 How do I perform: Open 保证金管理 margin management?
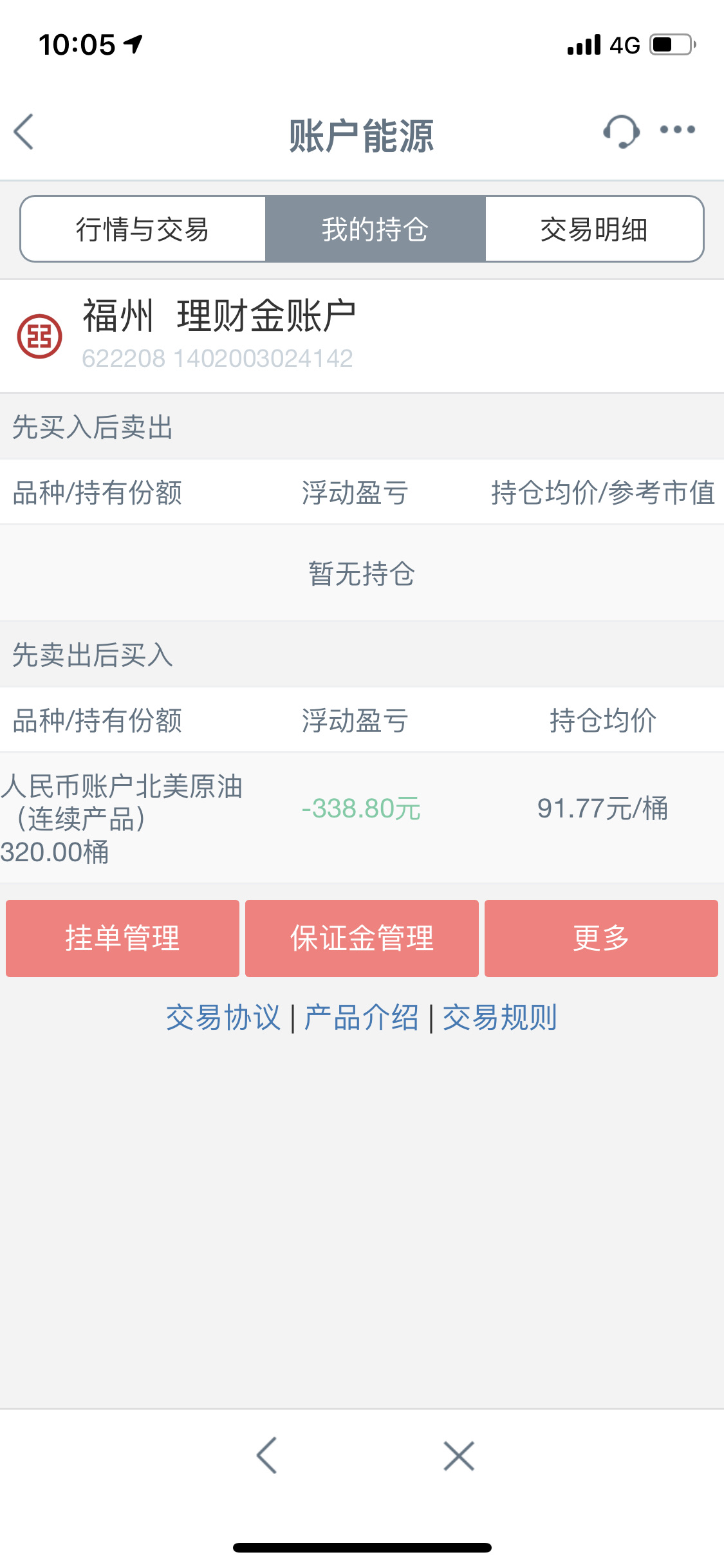pyautogui.click(x=362, y=938)
